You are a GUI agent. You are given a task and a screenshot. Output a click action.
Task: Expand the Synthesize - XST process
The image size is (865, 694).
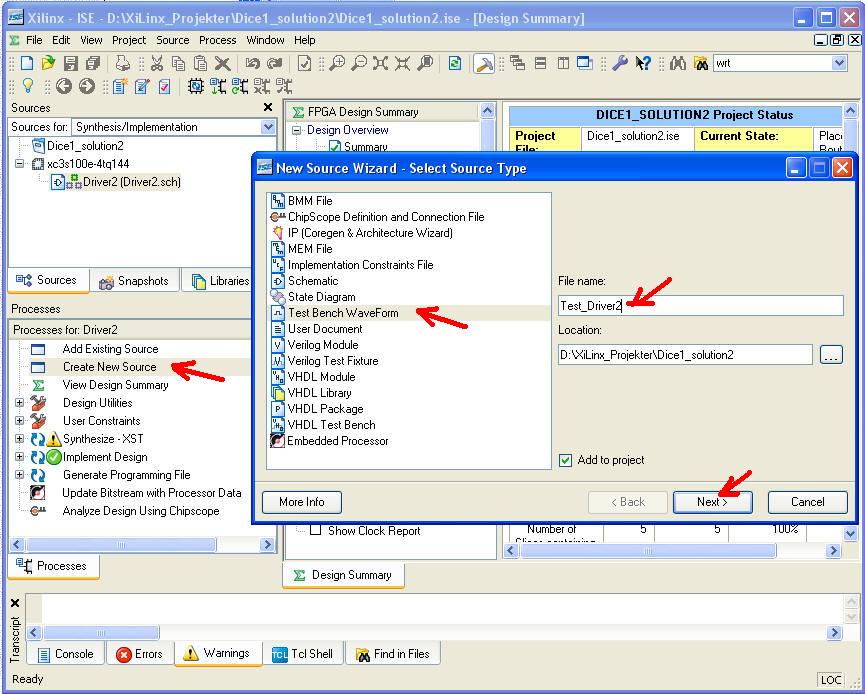(20, 439)
